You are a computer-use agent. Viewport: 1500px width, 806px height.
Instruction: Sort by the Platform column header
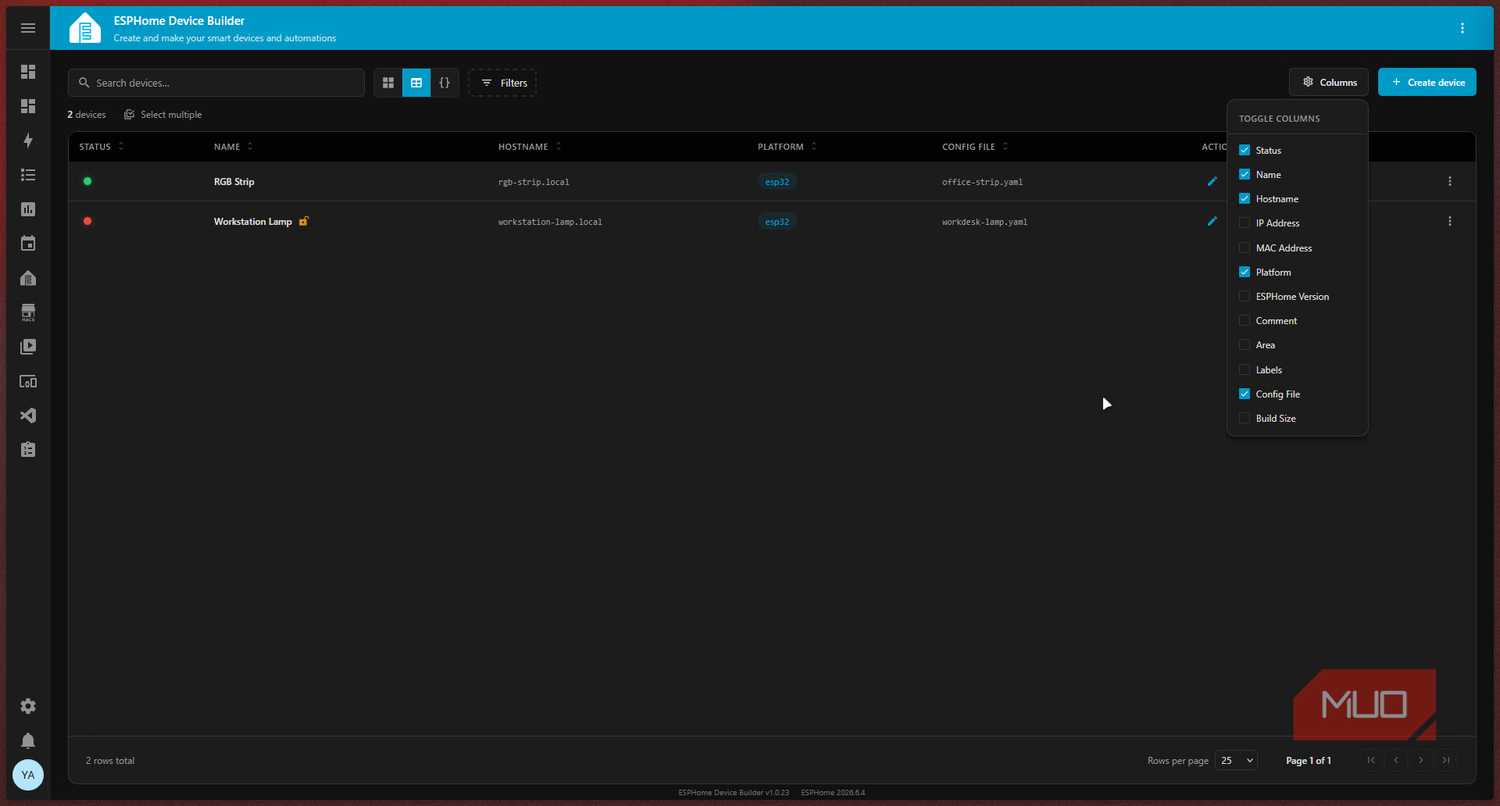[x=787, y=147]
